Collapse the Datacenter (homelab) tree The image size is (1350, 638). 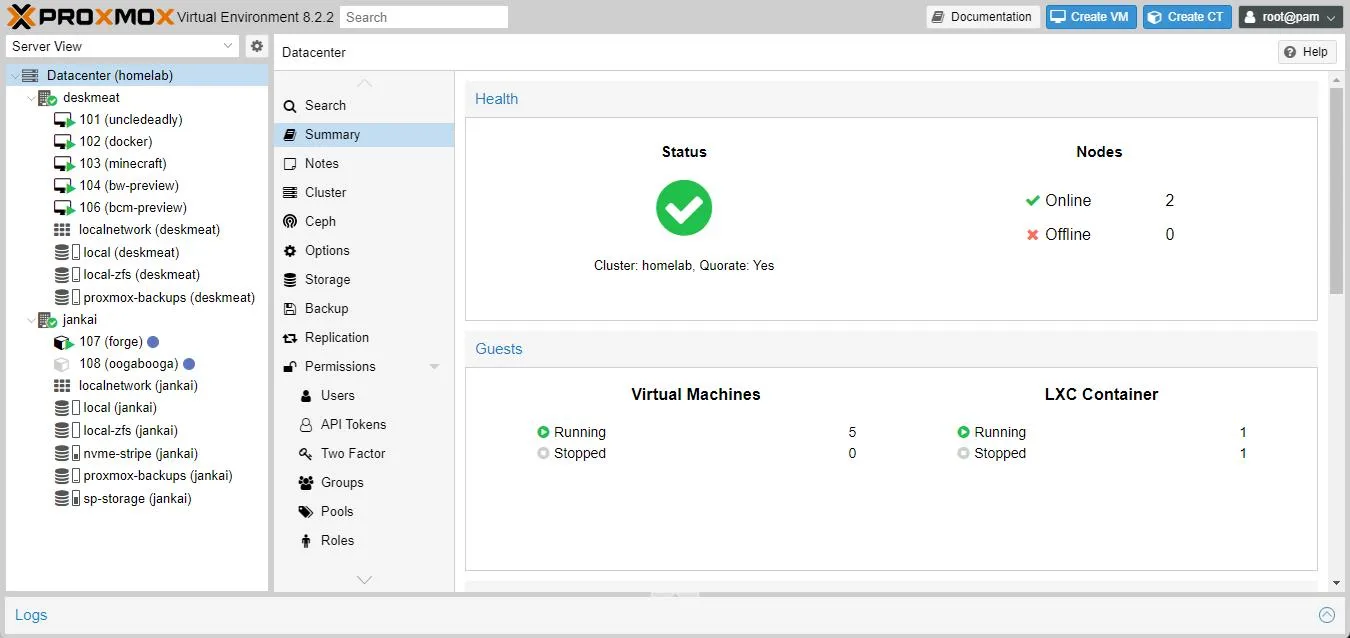[x=14, y=76]
